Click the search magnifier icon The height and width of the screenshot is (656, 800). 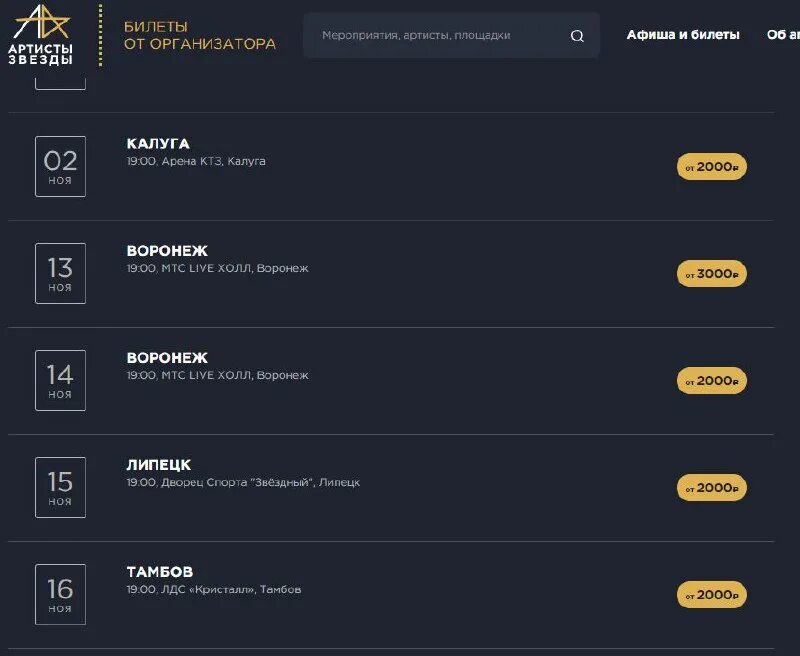click(577, 36)
